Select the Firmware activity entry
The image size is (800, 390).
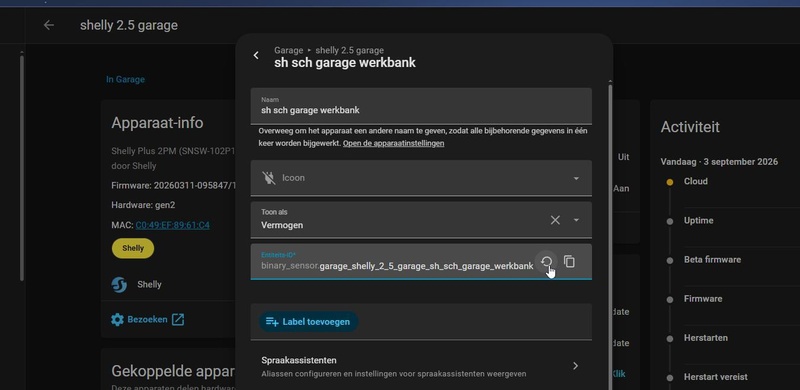point(703,299)
